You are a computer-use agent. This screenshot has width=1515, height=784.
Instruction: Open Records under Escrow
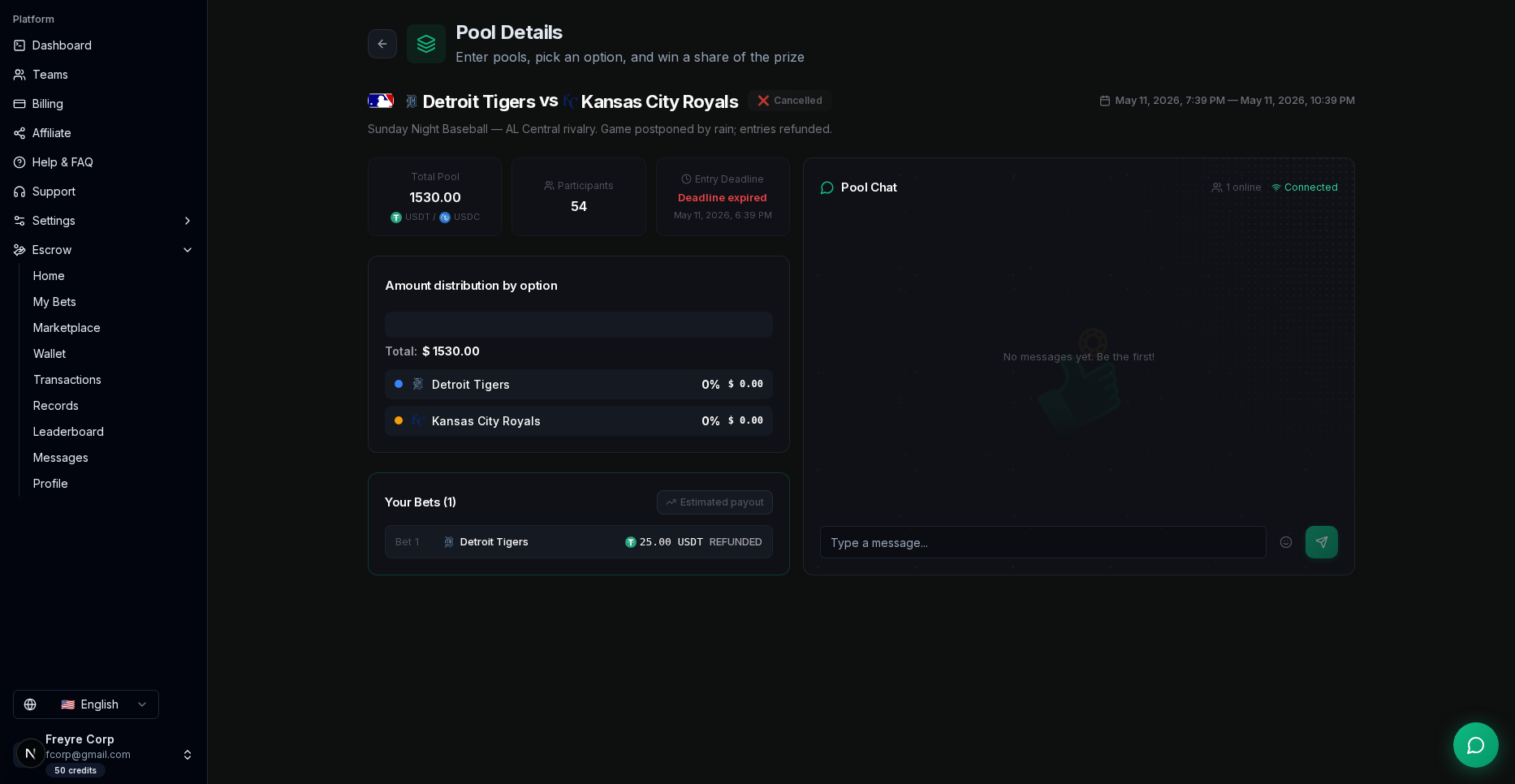tap(56, 406)
